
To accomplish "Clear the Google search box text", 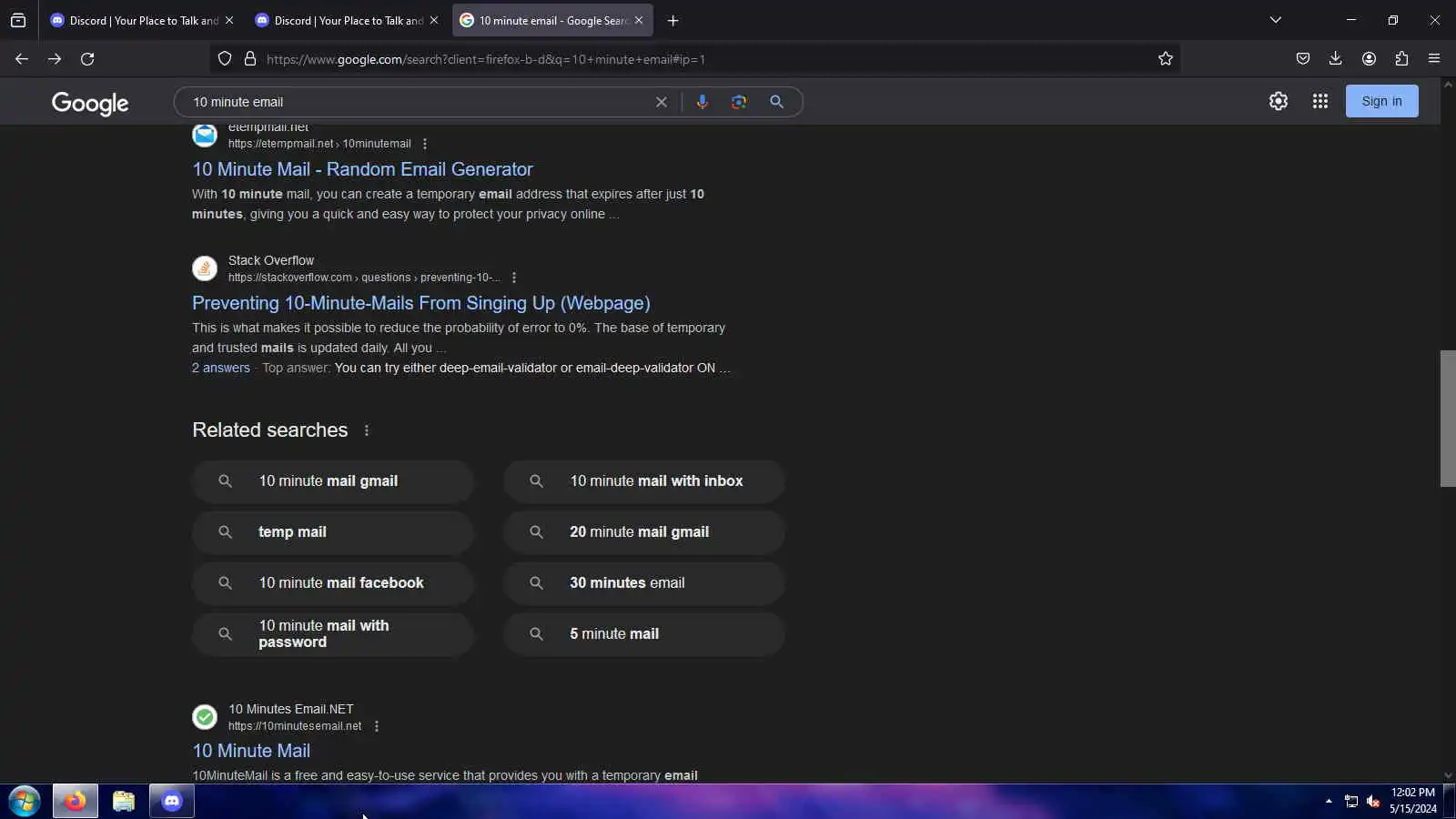I will click(662, 102).
